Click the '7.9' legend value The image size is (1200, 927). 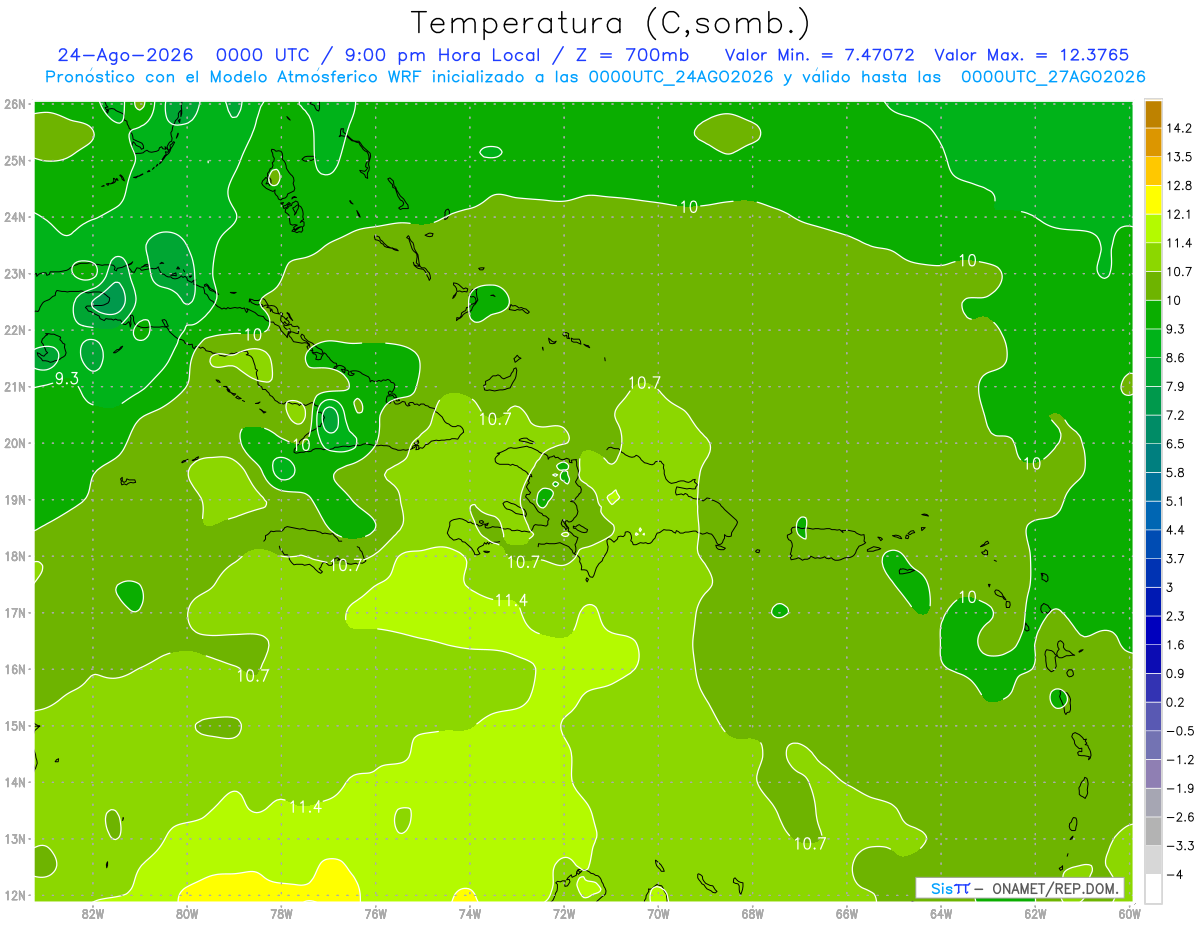1177,387
